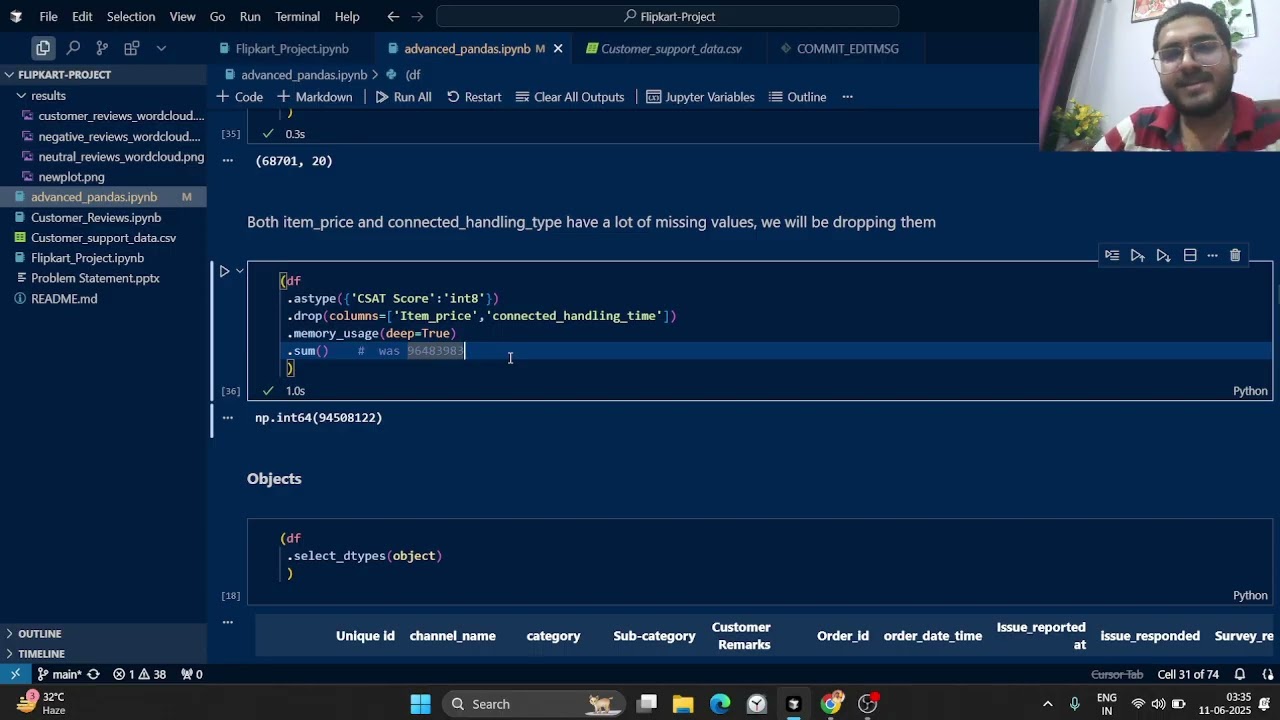Run the cell with play button

(x=225, y=271)
